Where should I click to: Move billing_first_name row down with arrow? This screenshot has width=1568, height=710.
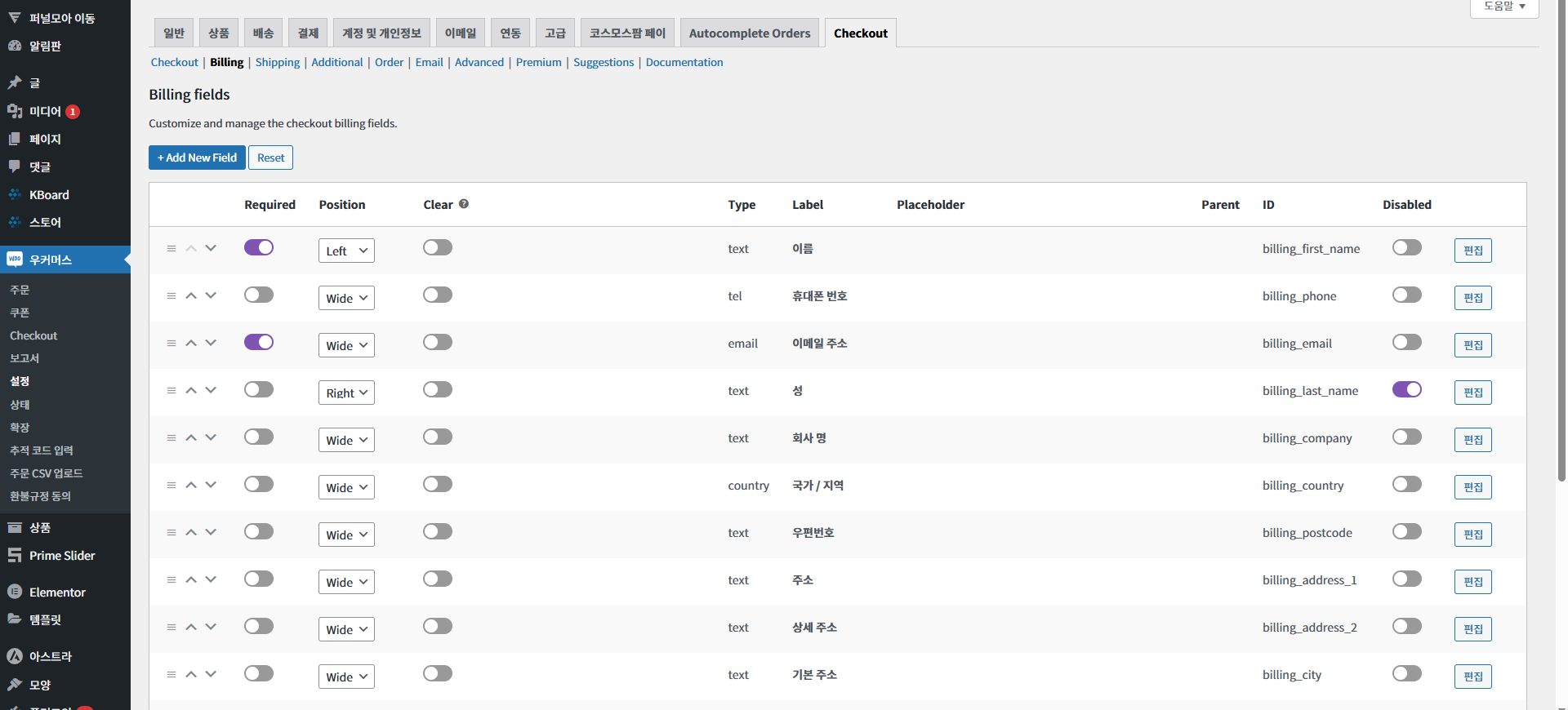[x=211, y=248]
